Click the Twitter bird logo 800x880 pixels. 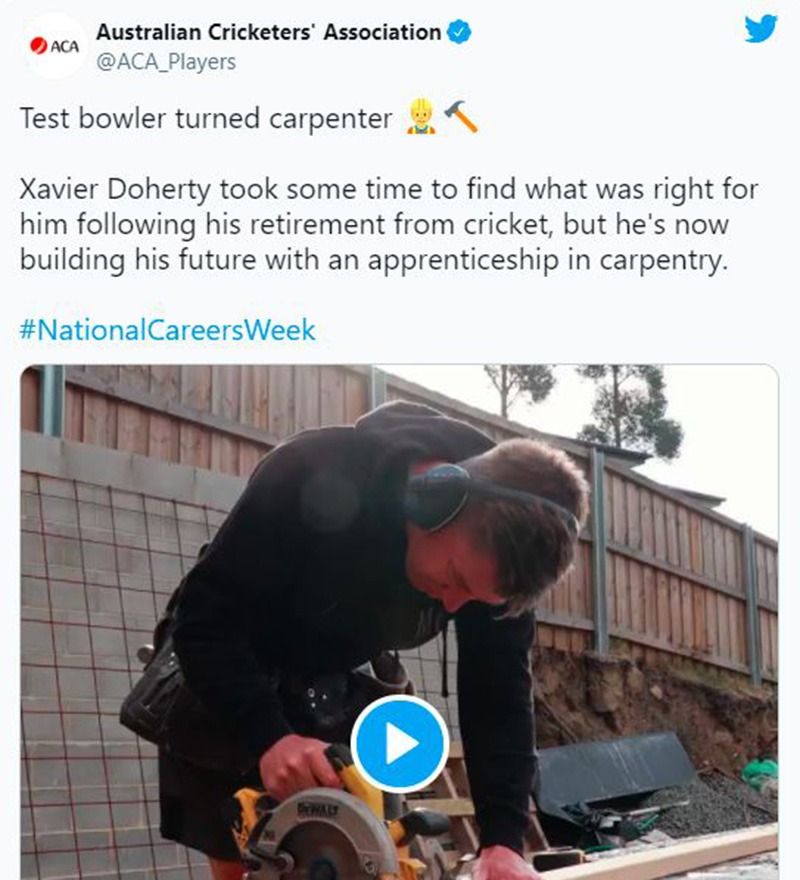click(x=761, y=29)
